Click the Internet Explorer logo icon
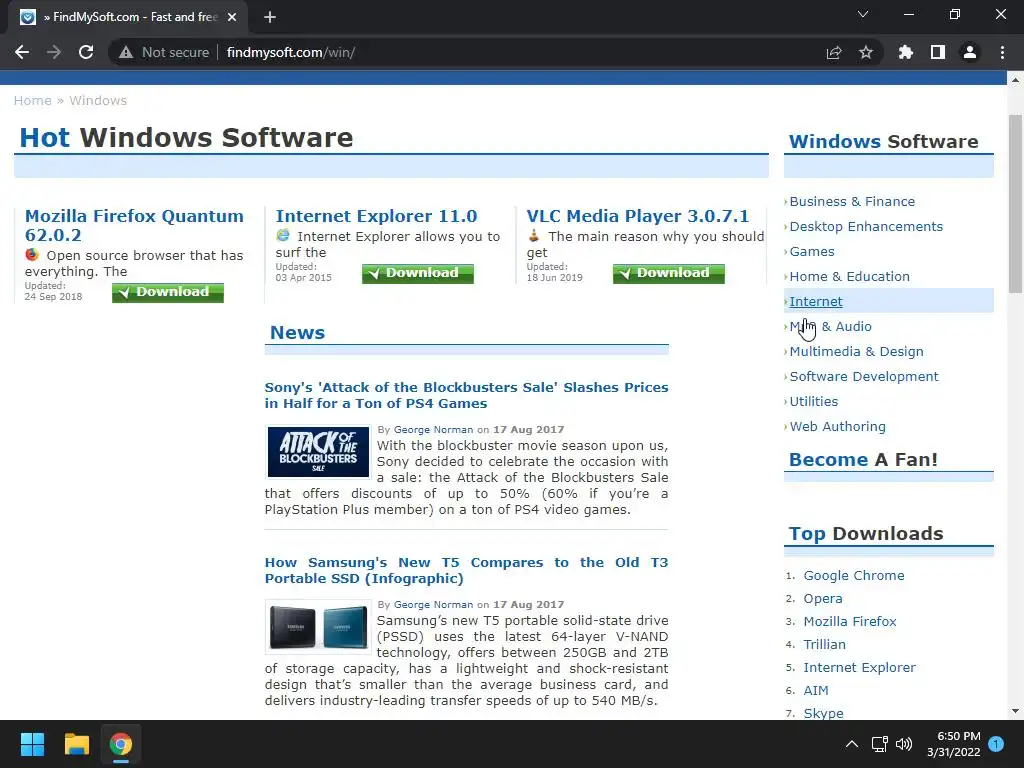Image resolution: width=1024 pixels, height=768 pixels. tap(283, 235)
